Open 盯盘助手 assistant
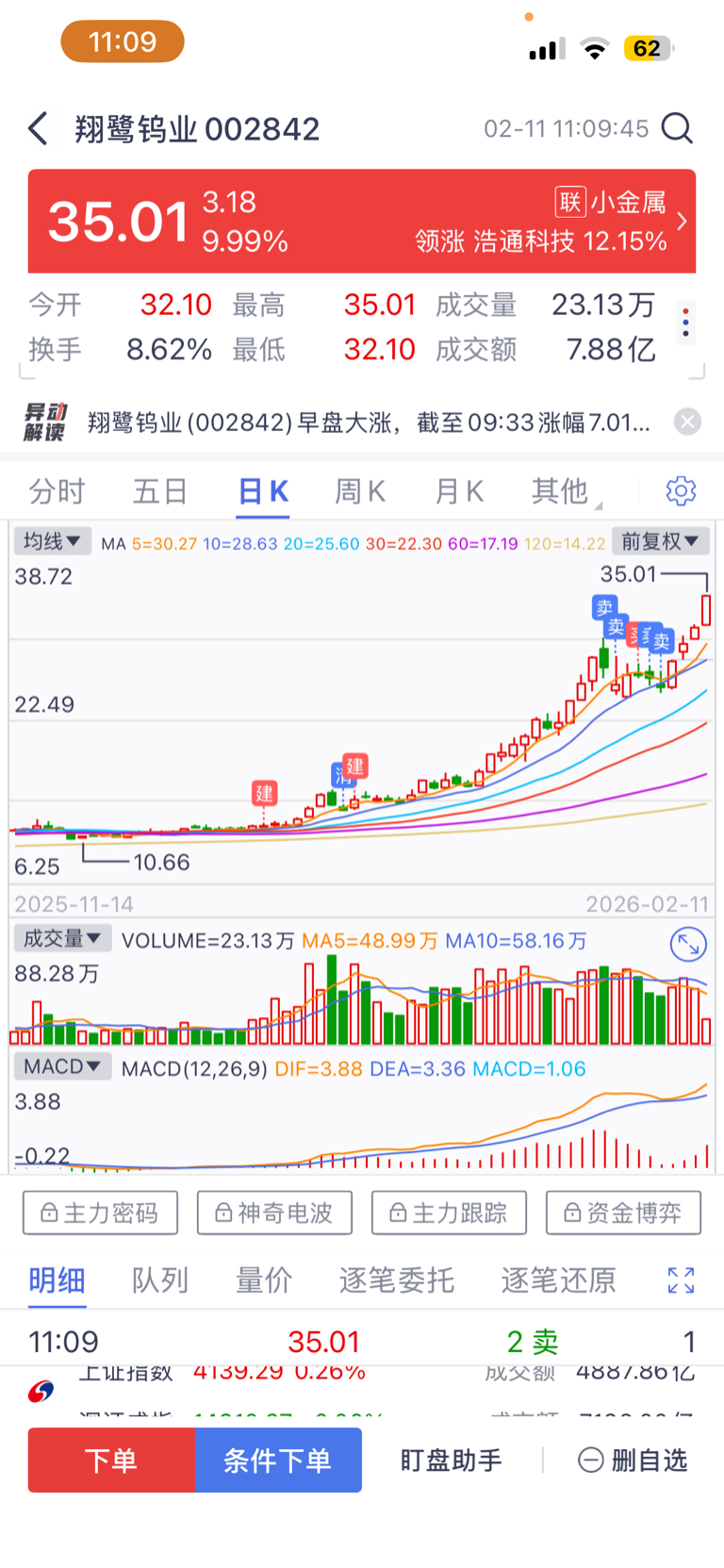Image resolution: width=724 pixels, height=1568 pixels. click(451, 1460)
